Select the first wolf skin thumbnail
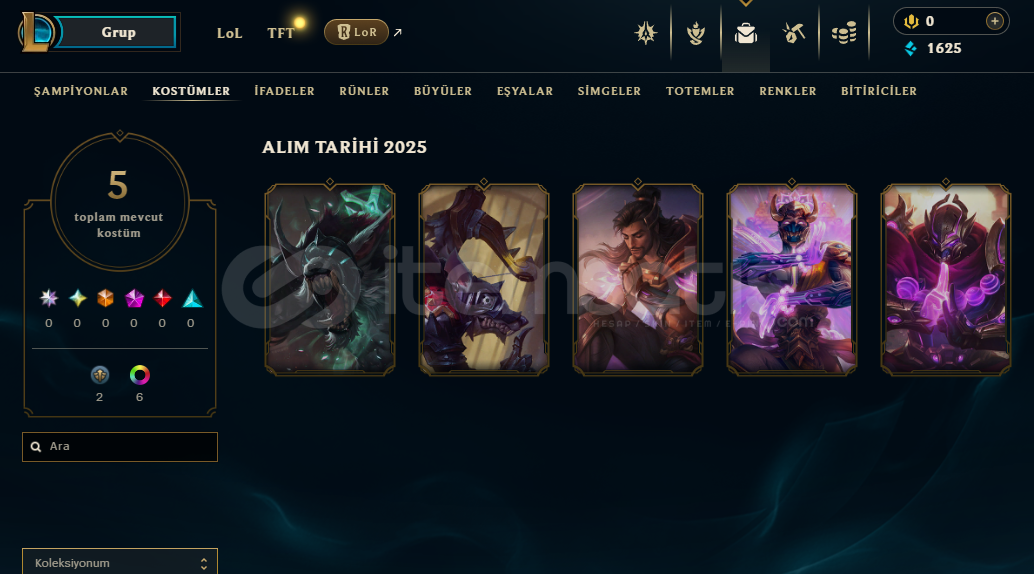The width and height of the screenshot is (1034, 574). point(330,279)
